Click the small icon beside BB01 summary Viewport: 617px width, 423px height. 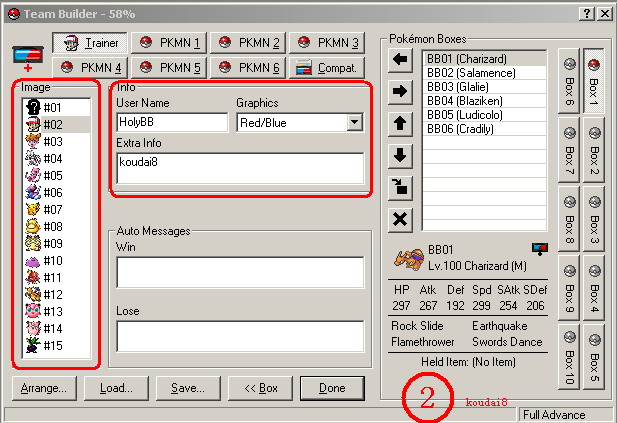click(540, 249)
